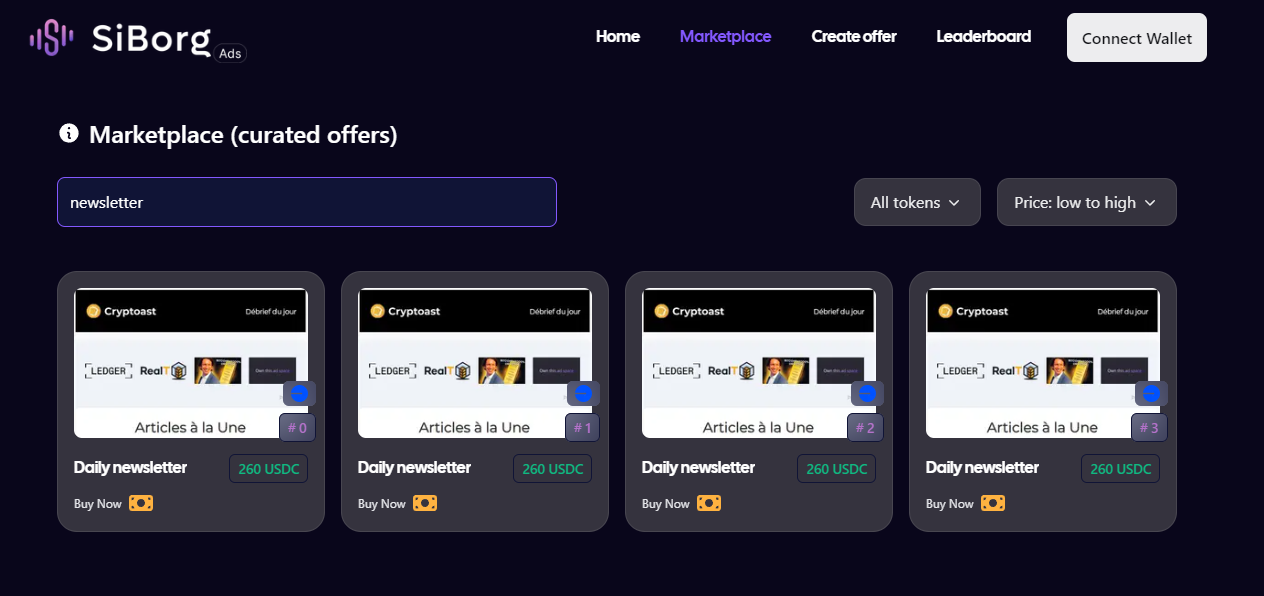Click the newsletter search input field
The width and height of the screenshot is (1264, 596).
(x=306, y=202)
